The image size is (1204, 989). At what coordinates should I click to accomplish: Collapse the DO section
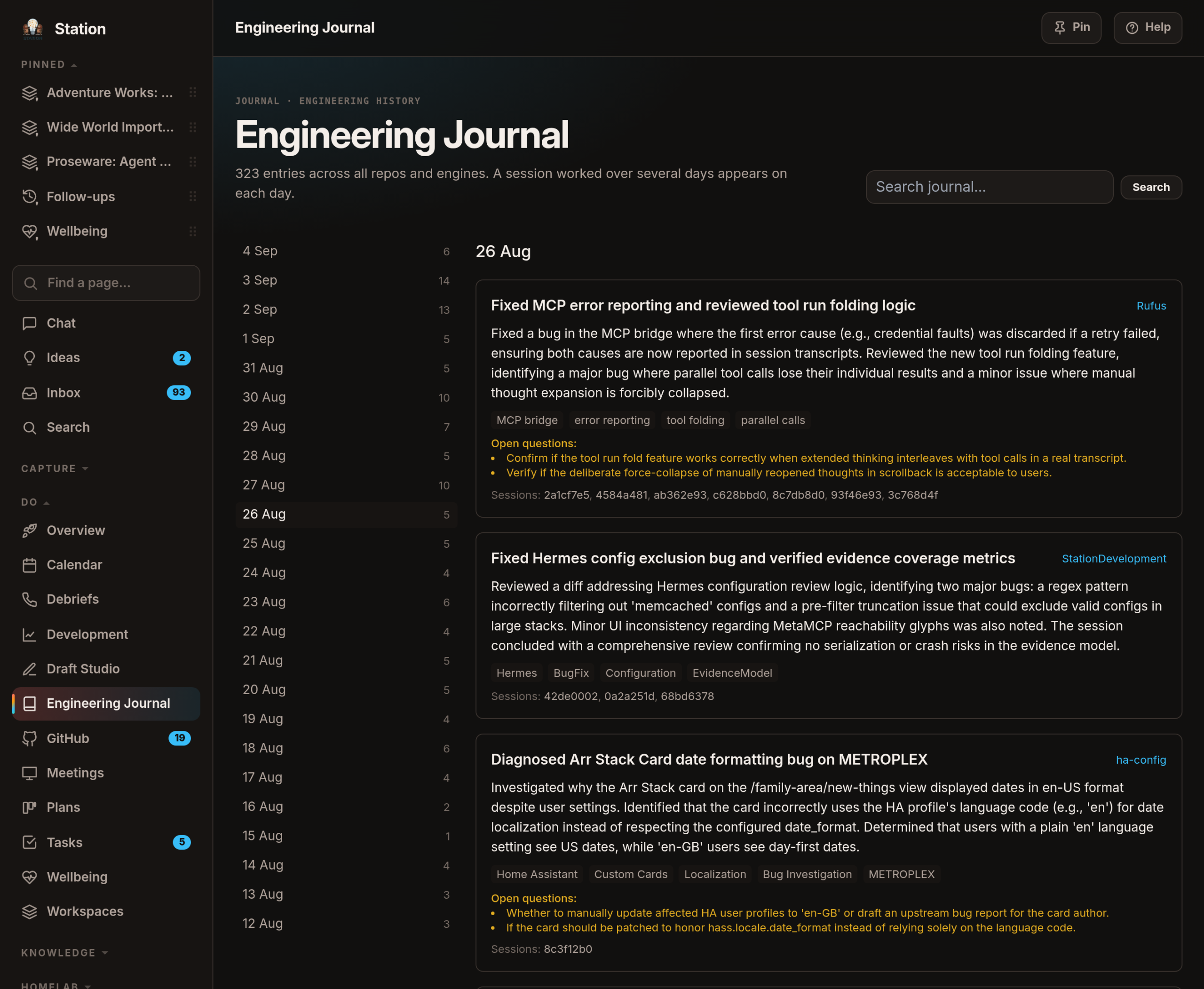(35, 502)
